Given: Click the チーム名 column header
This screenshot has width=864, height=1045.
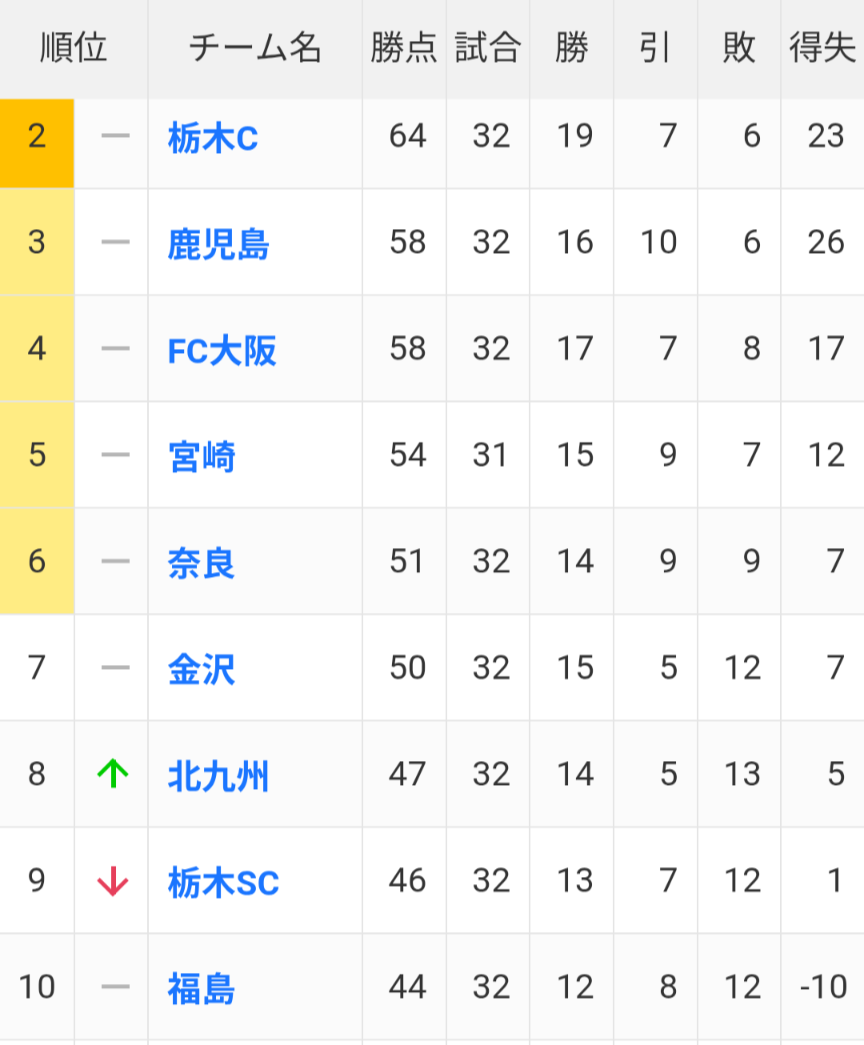Looking at the screenshot, I should (255, 48).
